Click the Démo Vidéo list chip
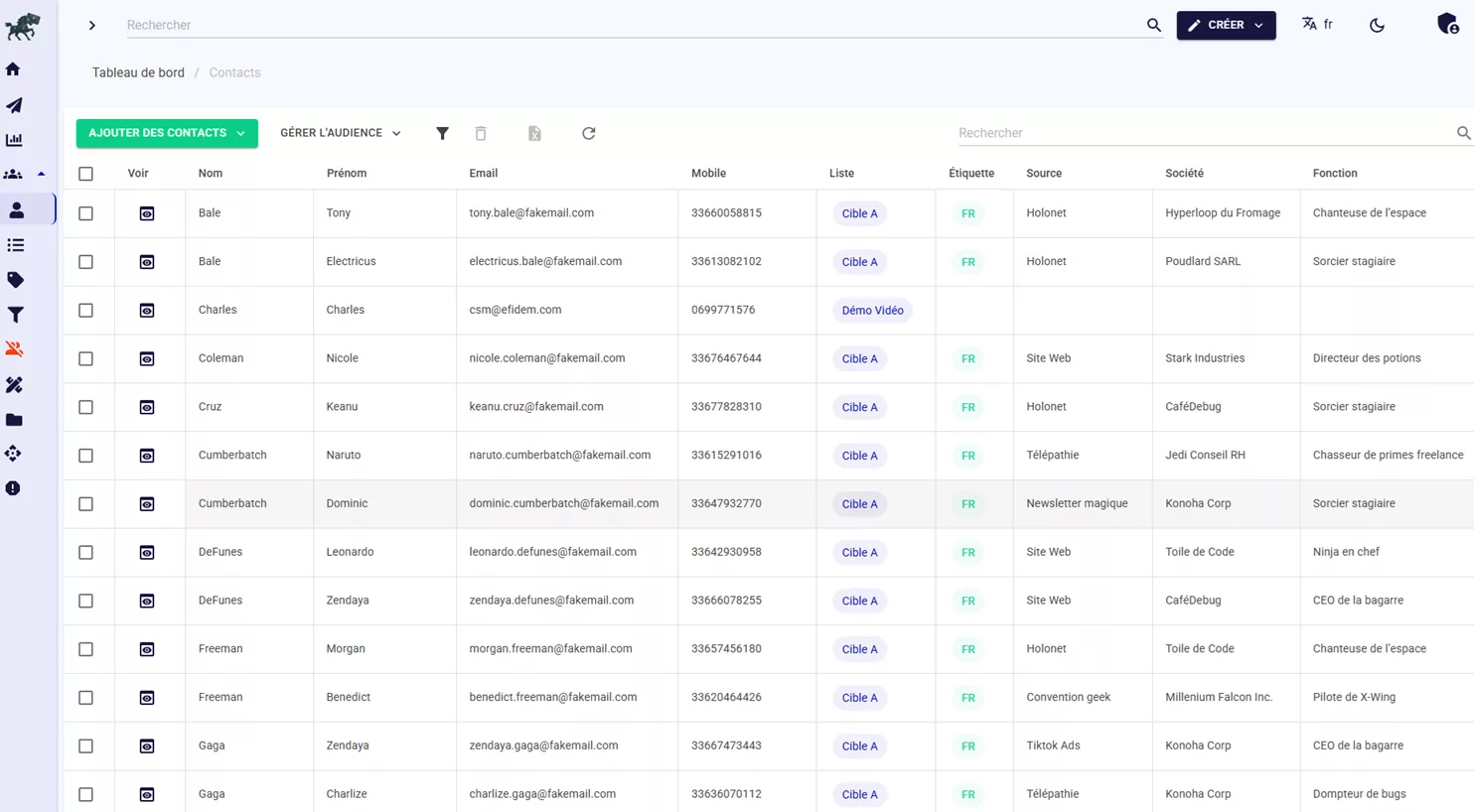The width and height of the screenshot is (1474, 812). [x=872, y=311]
